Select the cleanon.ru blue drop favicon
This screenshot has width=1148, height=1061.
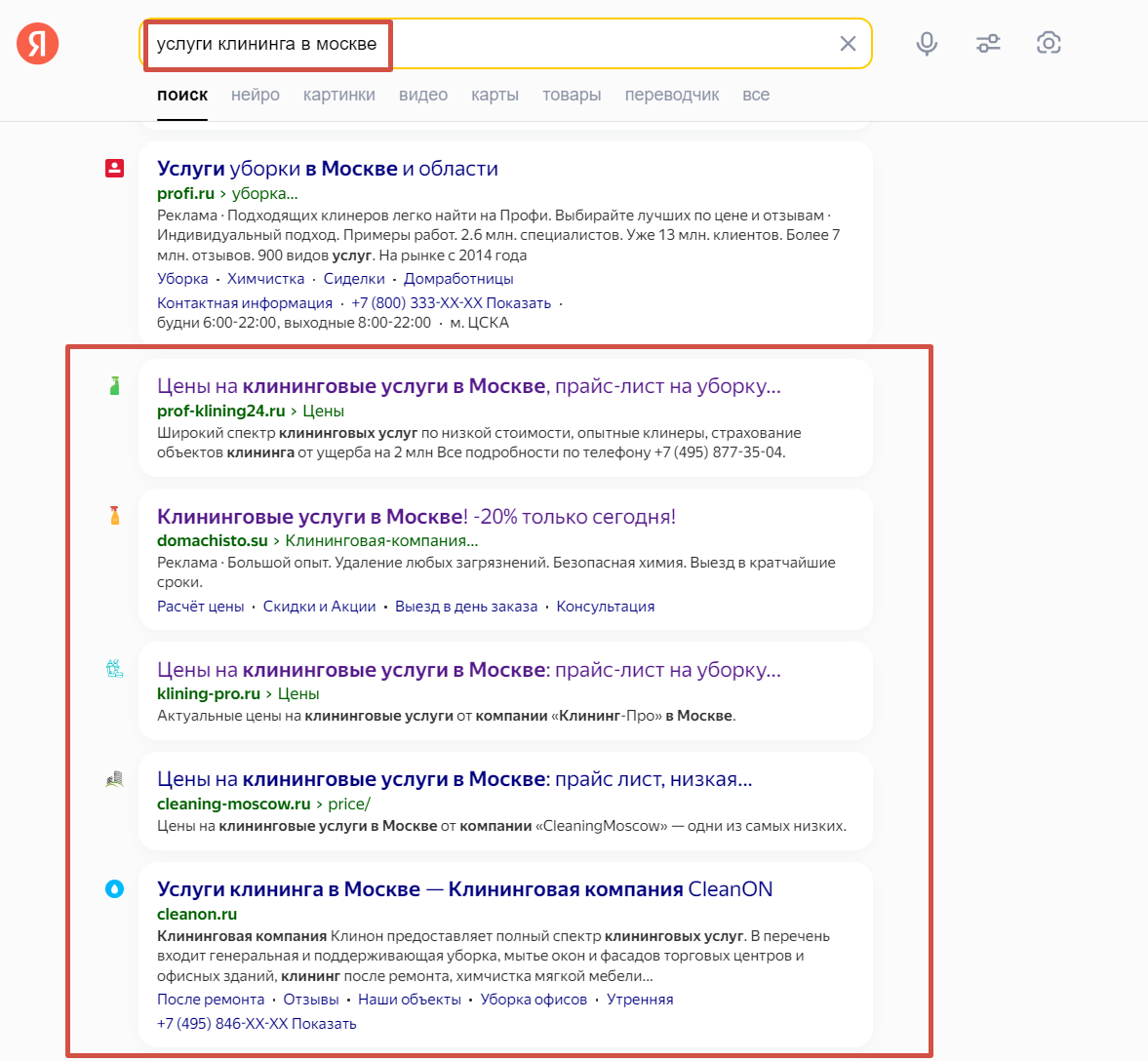point(114,888)
